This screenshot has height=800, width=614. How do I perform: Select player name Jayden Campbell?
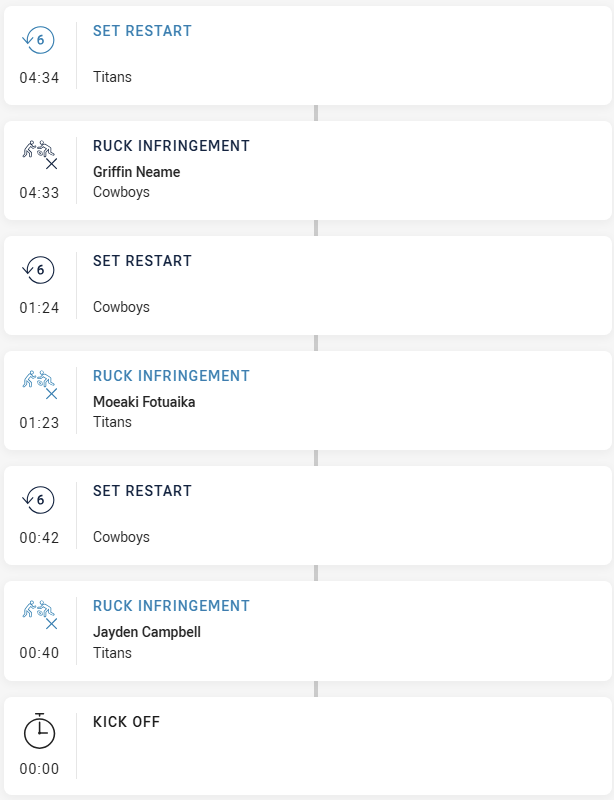point(146,632)
